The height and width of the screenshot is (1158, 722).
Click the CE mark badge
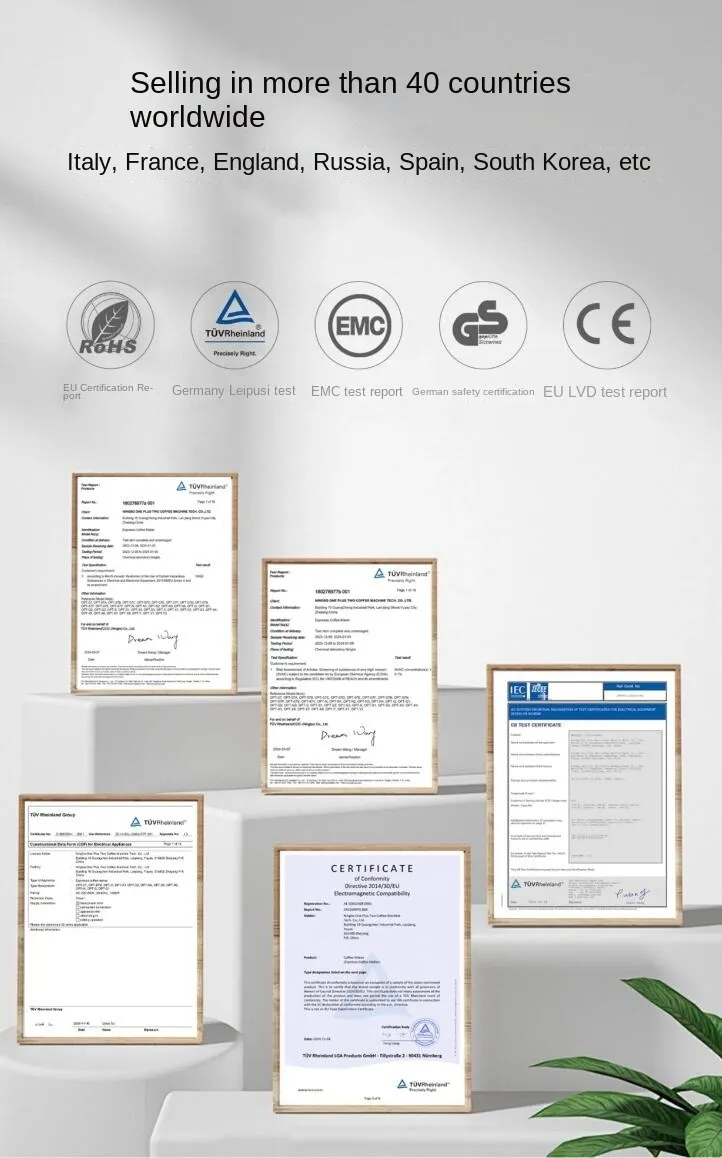pyautogui.click(x=607, y=325)
